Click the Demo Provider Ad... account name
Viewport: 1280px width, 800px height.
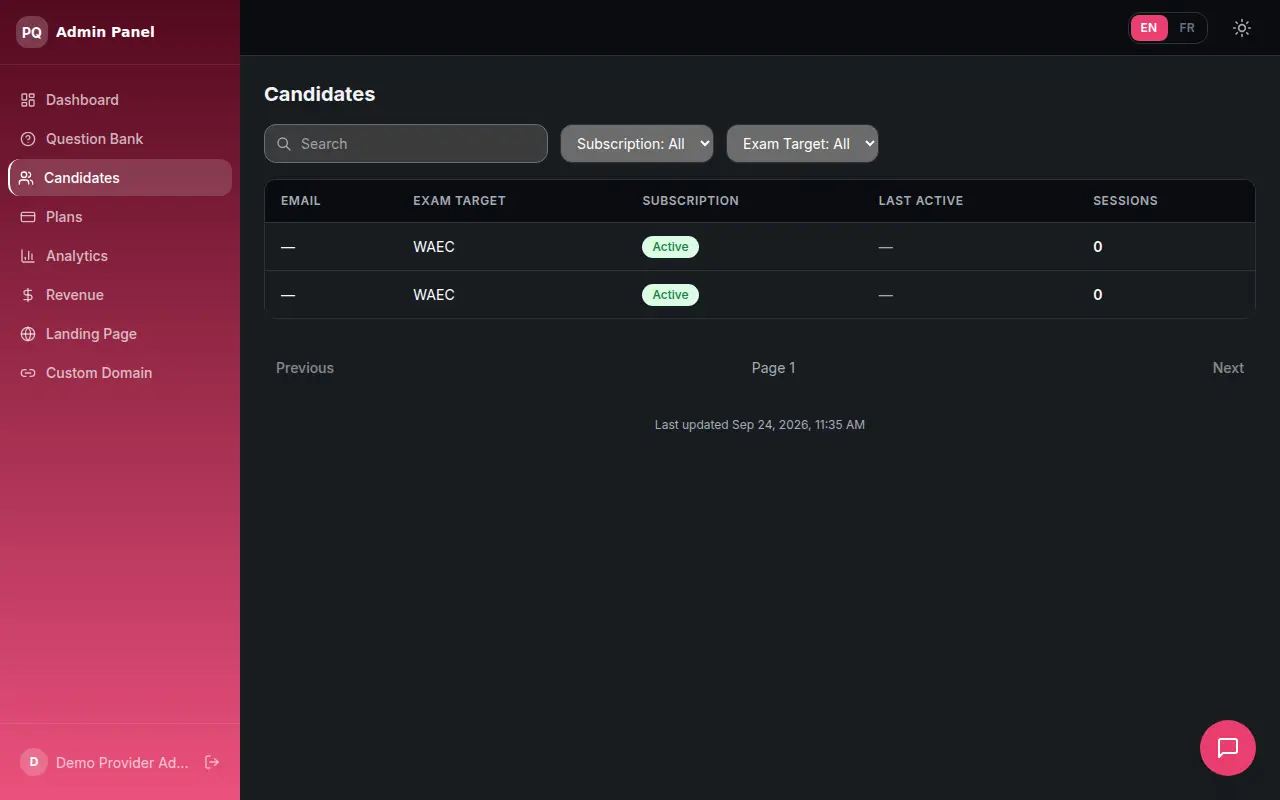click(x=122, y=763)
